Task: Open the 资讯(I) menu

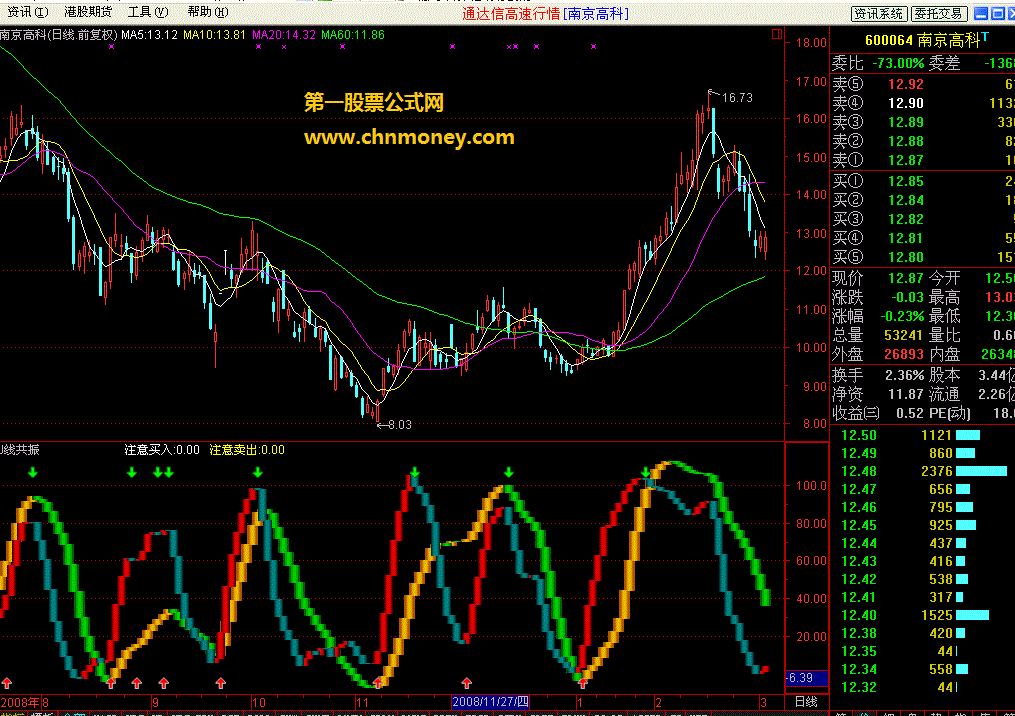Action: [27, 12]
